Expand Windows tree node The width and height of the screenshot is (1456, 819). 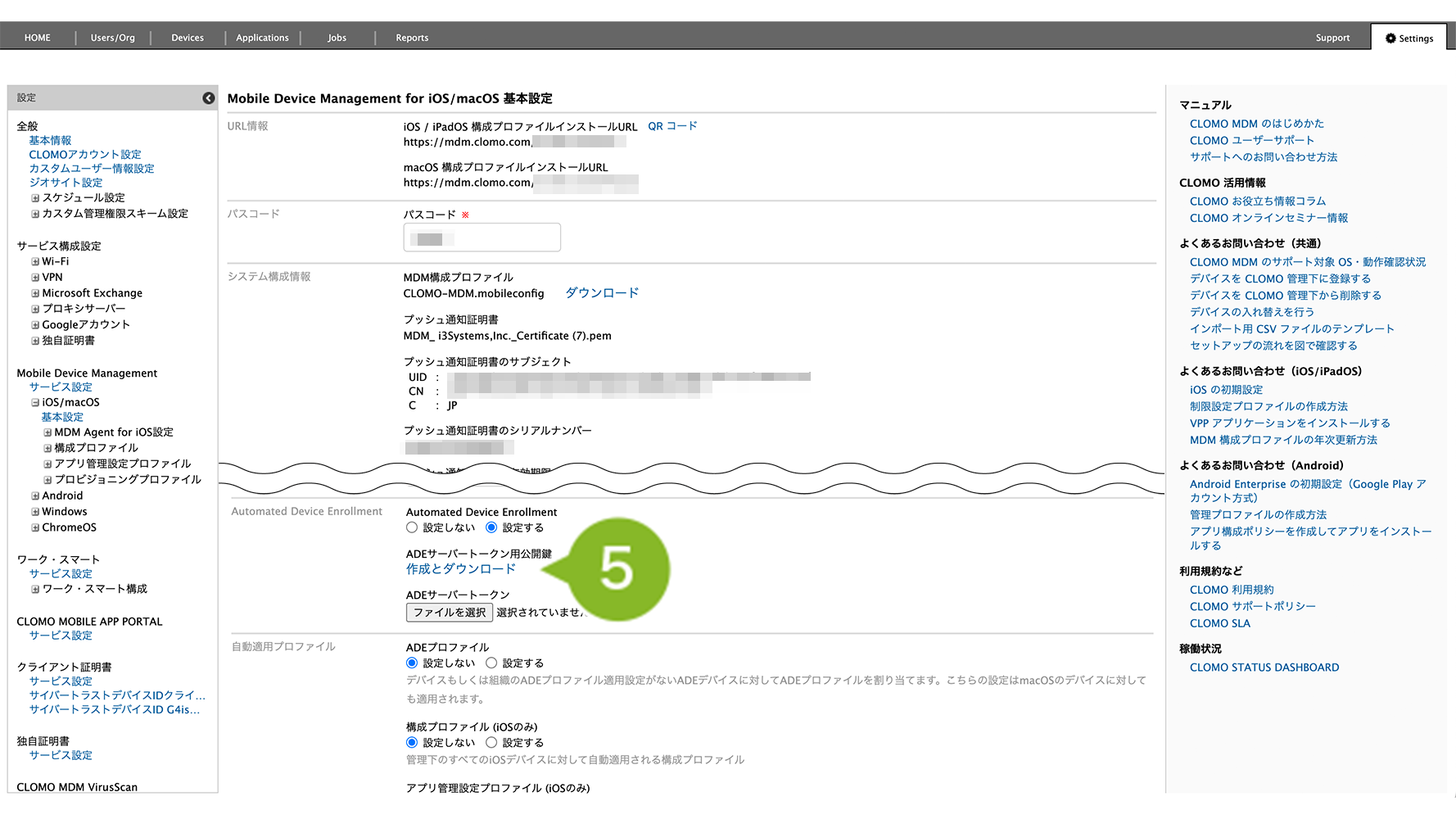[35, 512]
